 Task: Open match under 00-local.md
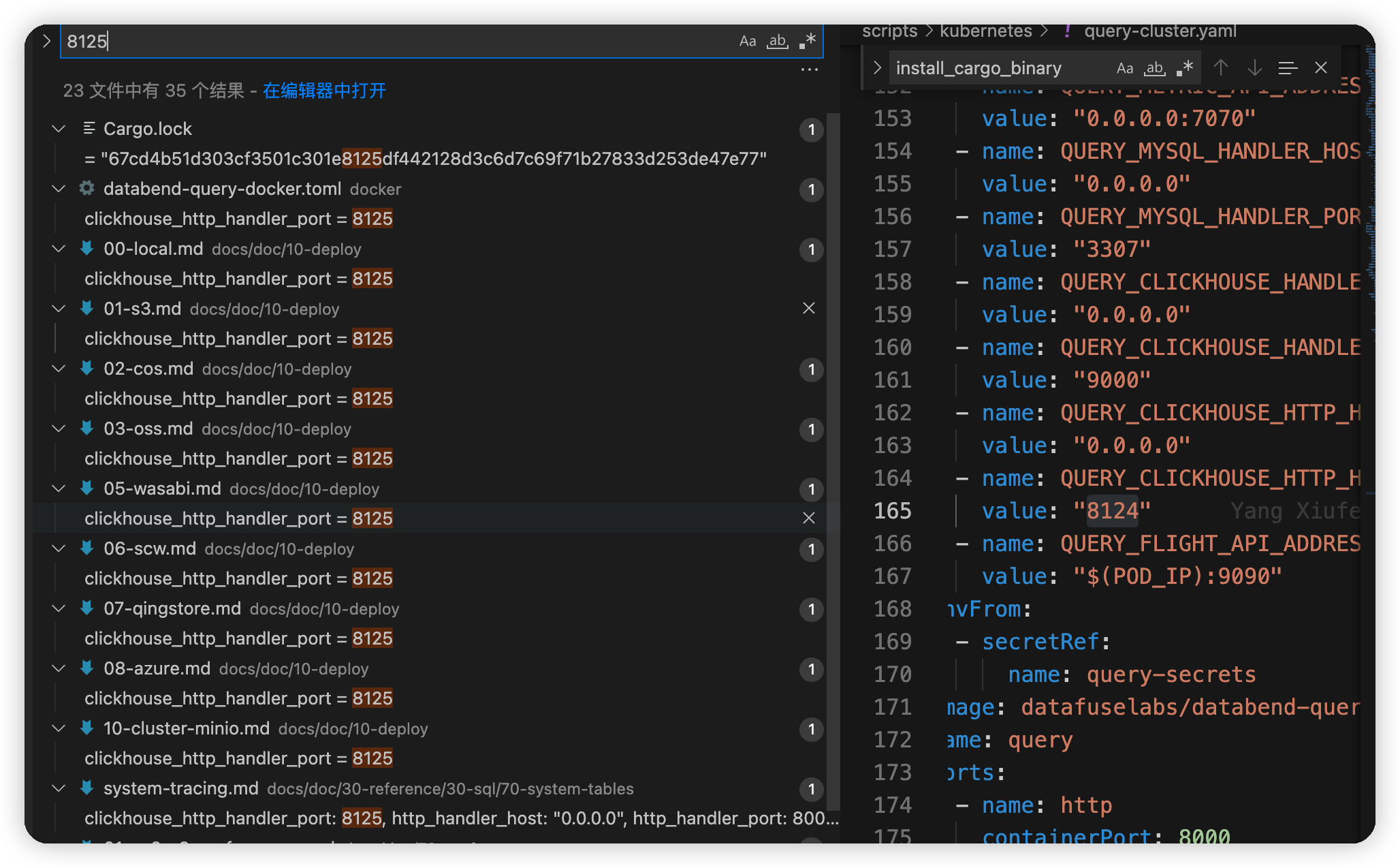click(x=238, y=279)
